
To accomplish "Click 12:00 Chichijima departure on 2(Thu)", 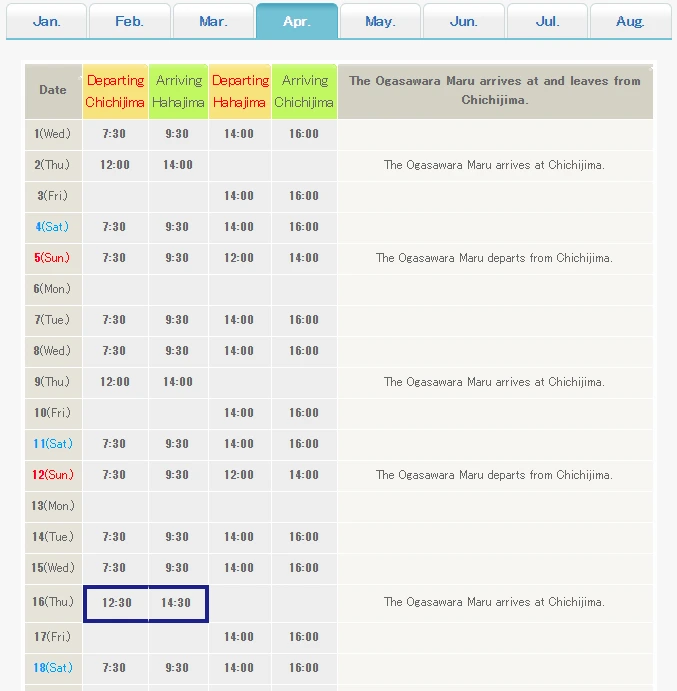I will [x=115, y=165].
